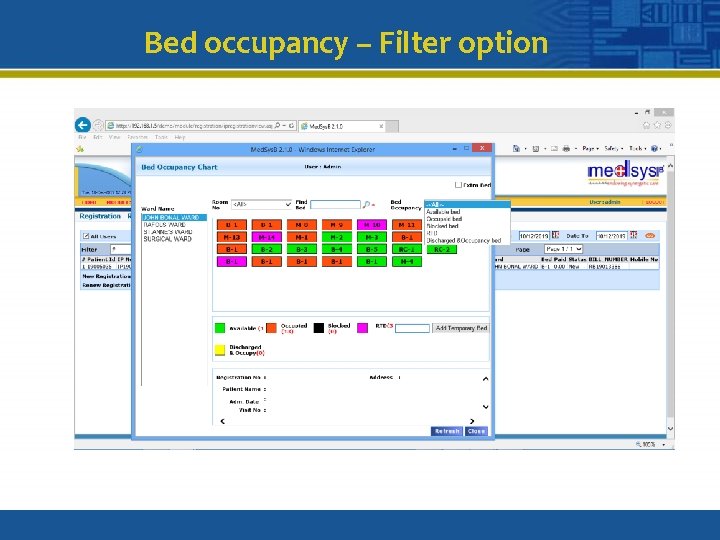
Task: Select bed M-11
Action: pos(407,225)
